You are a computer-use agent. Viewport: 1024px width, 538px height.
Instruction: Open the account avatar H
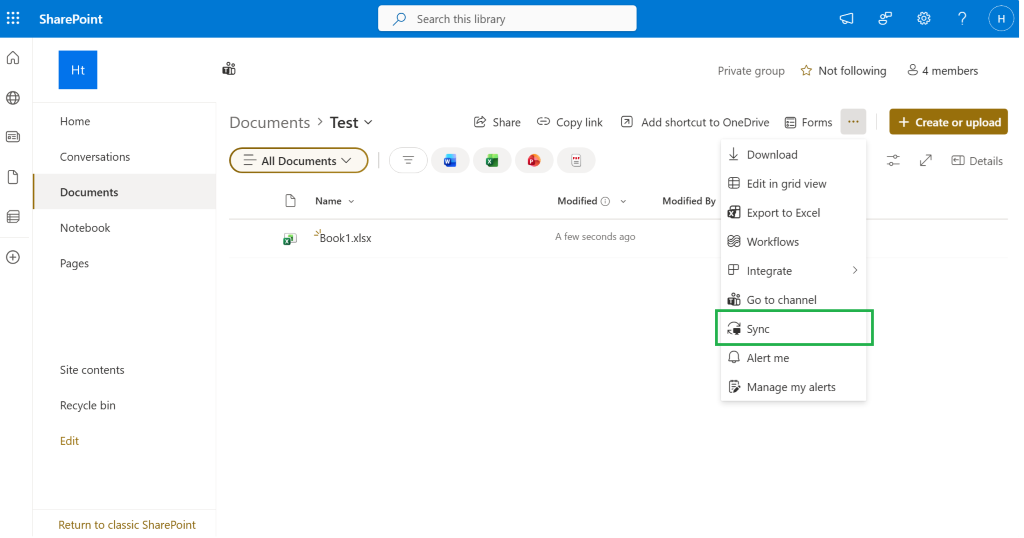pyautogui.click(x=1000, y=19)
